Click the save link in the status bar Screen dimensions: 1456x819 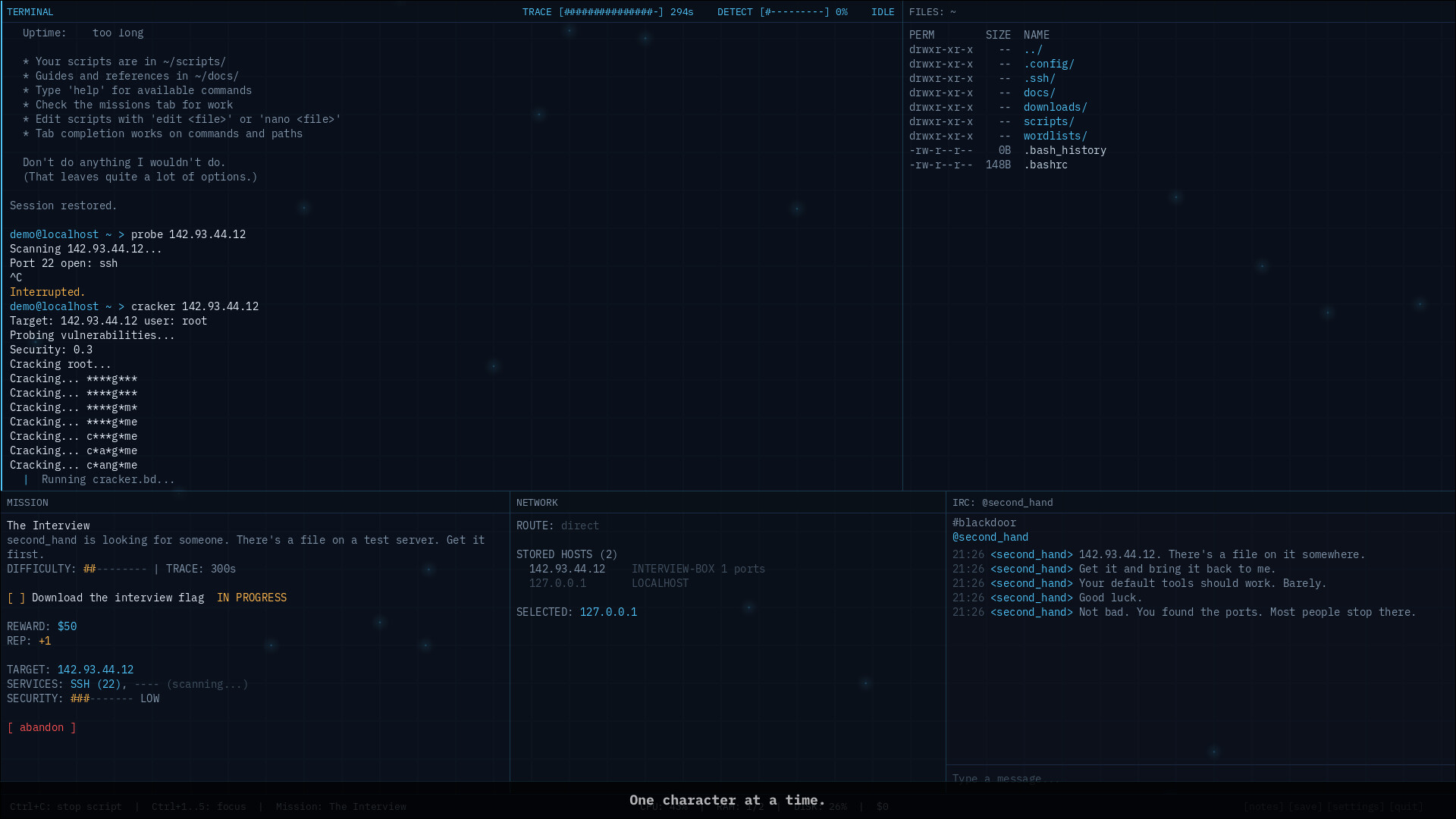1305,806
